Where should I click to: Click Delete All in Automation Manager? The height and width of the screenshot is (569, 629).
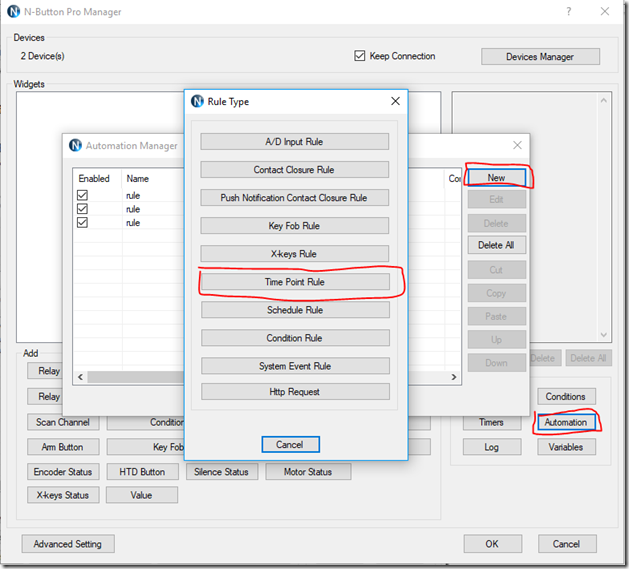pos(497,245)
